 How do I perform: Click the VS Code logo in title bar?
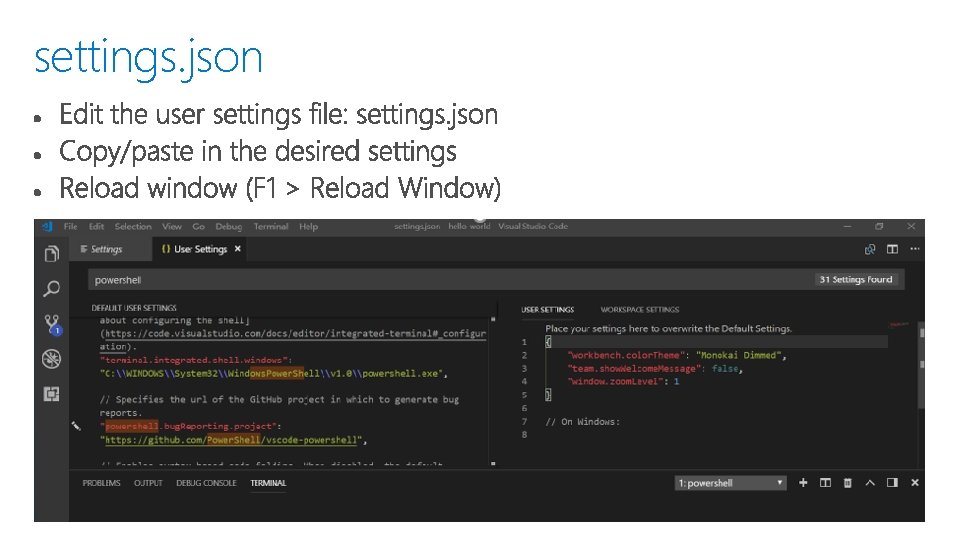47,227
